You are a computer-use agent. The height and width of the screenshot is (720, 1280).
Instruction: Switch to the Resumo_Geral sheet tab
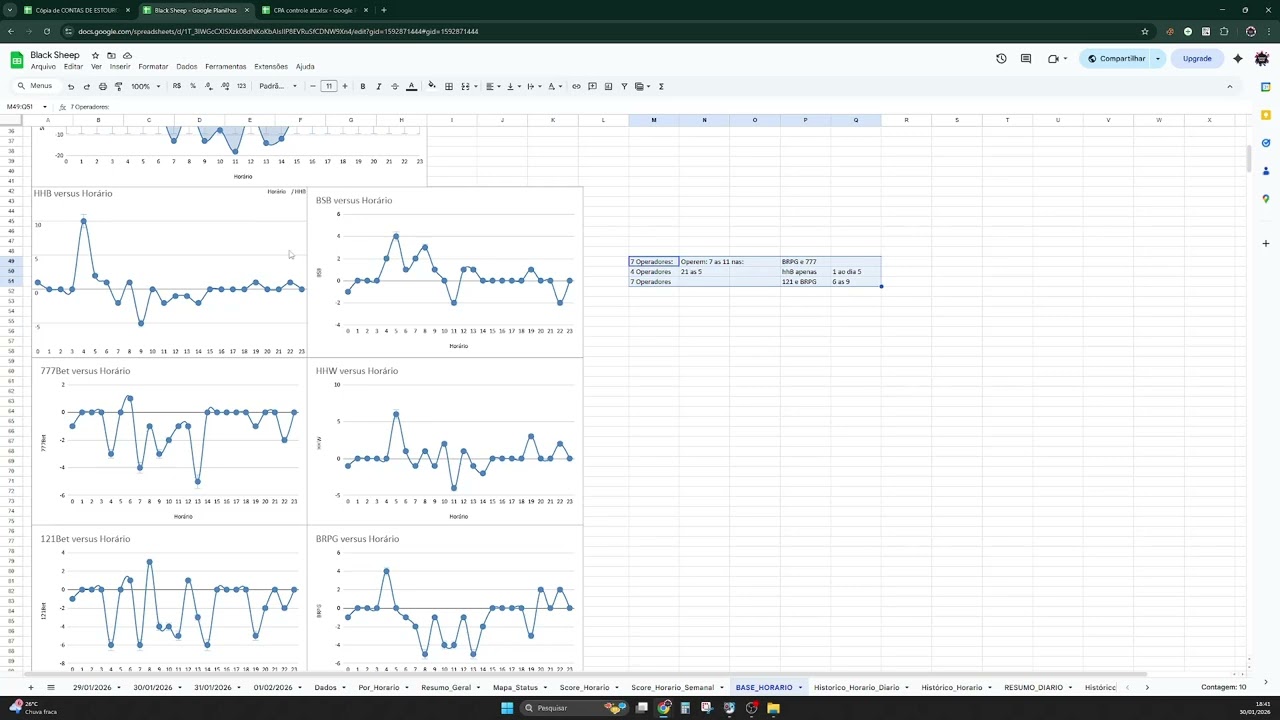point(446,688)
